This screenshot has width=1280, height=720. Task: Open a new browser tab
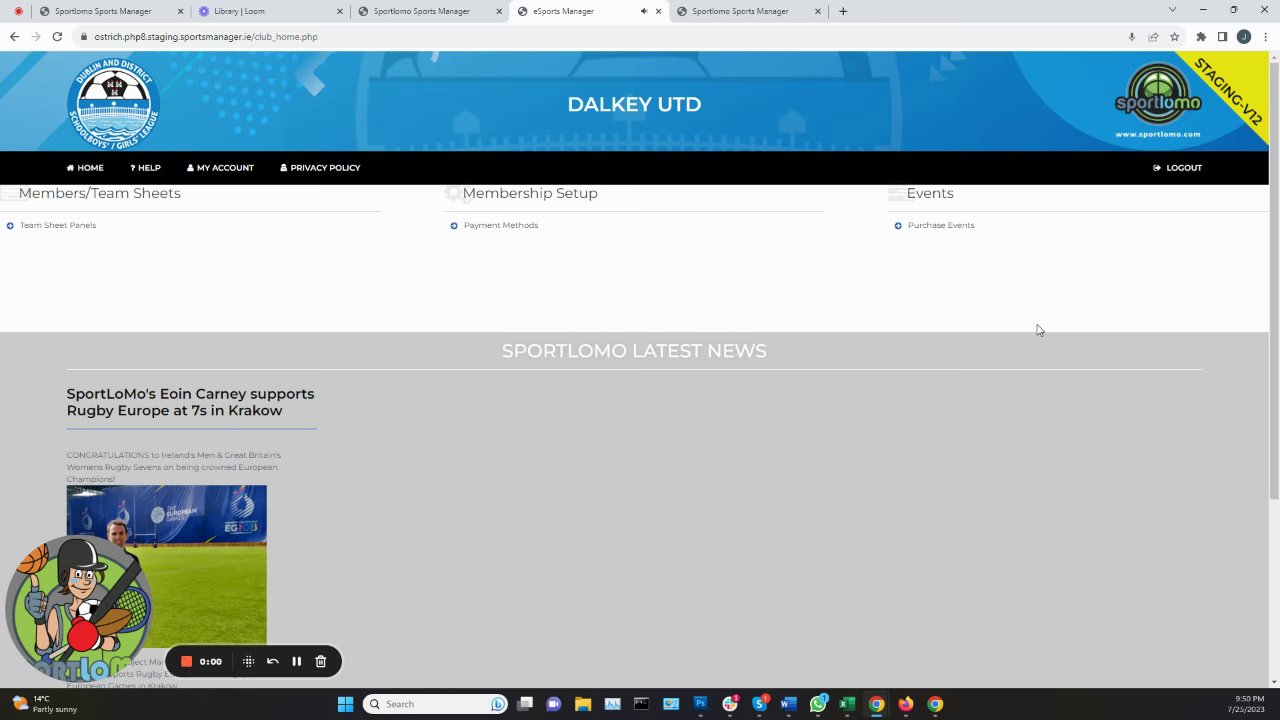pyautogui.click(x=843, y=11)
